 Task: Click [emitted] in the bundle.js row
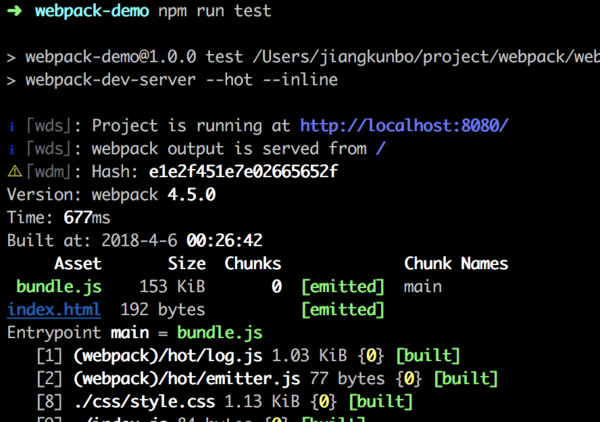343,287
